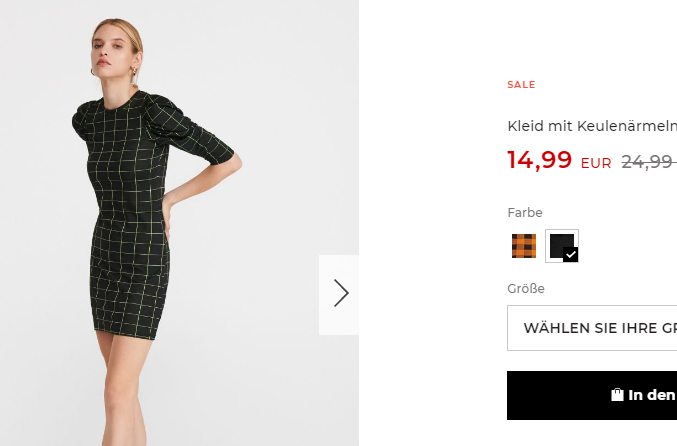
Task: Click the white checkmark badge on the black swatch
Action: 570,255
